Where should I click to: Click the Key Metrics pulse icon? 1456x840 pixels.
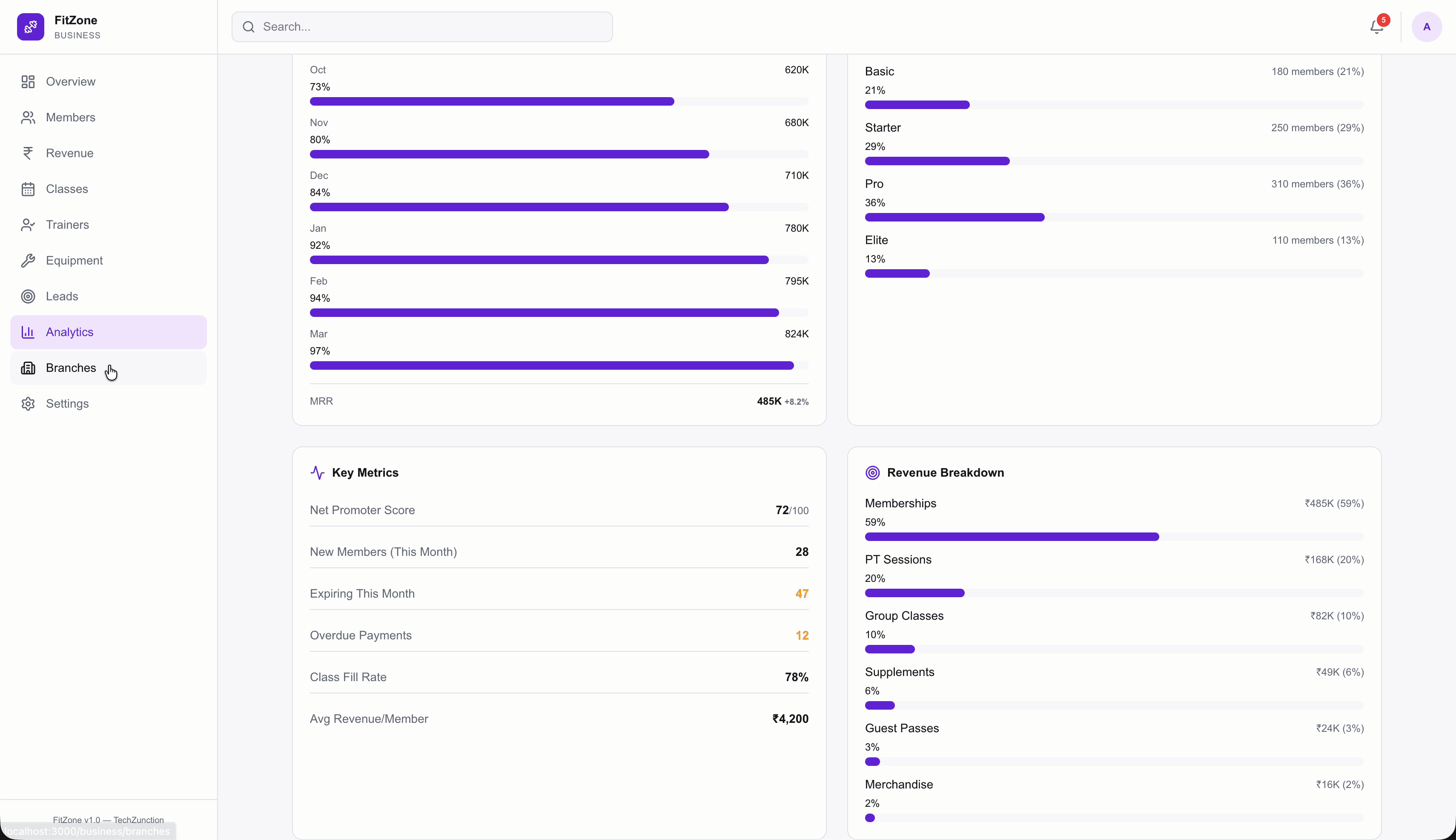[318, 472]
